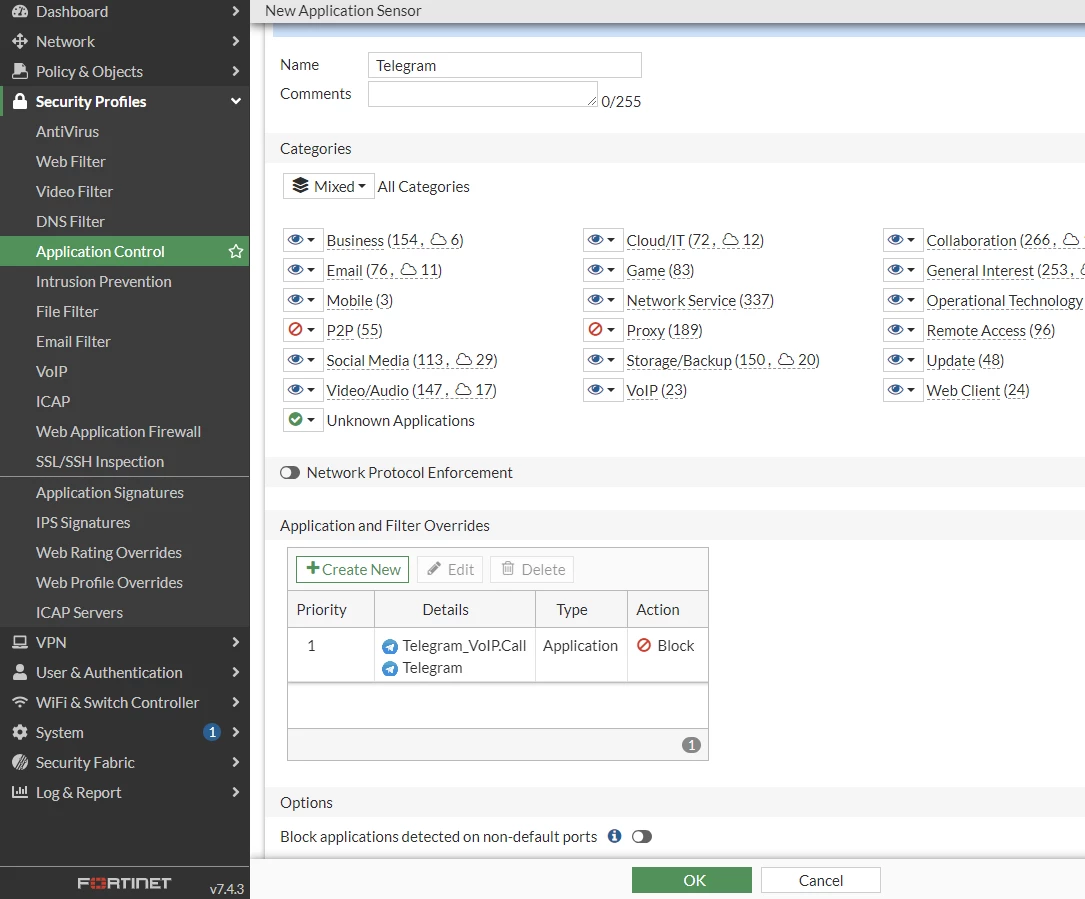The image size is (1085, 899).
Task: Toggle block applications on non-default ports
Action: coord(641,837)
